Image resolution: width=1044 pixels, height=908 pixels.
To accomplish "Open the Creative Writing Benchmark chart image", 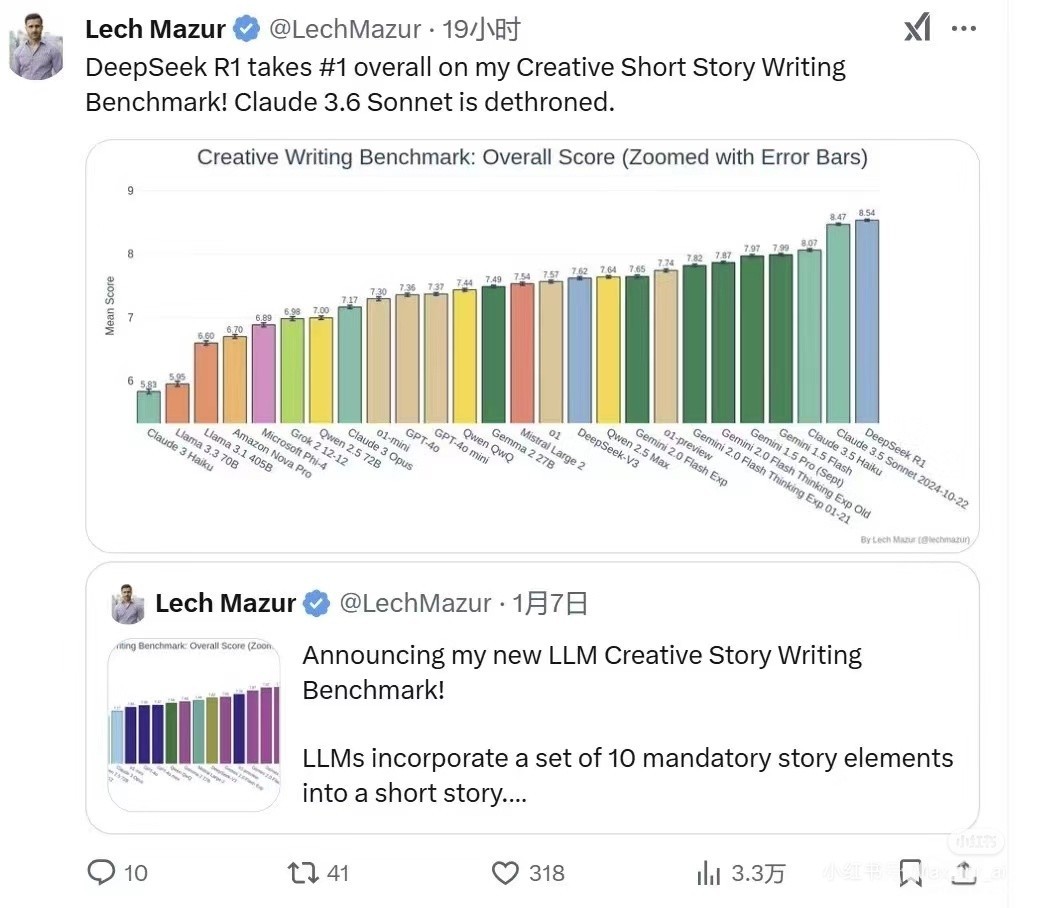I will click(532, 345).
